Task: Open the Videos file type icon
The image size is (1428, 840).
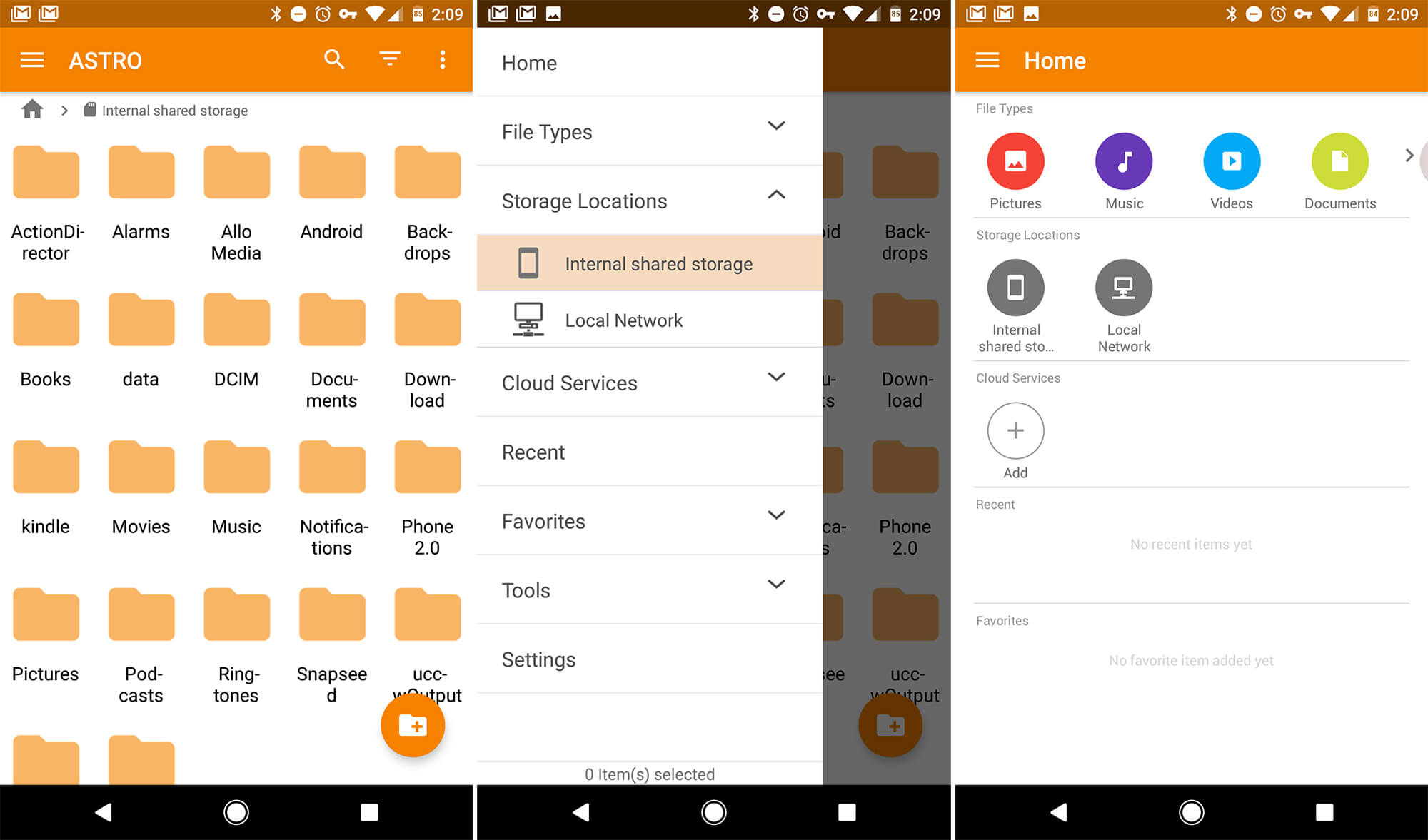Action: tap(1230, 161)
